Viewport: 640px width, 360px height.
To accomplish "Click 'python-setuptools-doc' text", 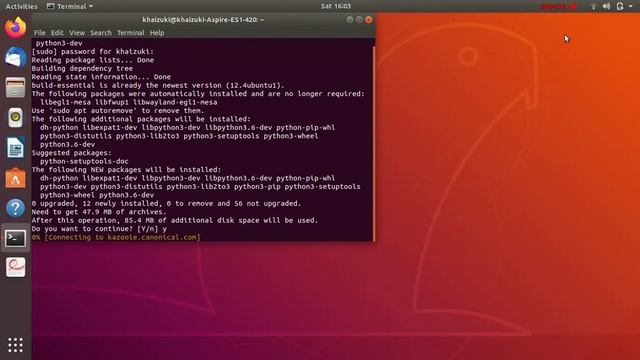I will tap(84, 161).
